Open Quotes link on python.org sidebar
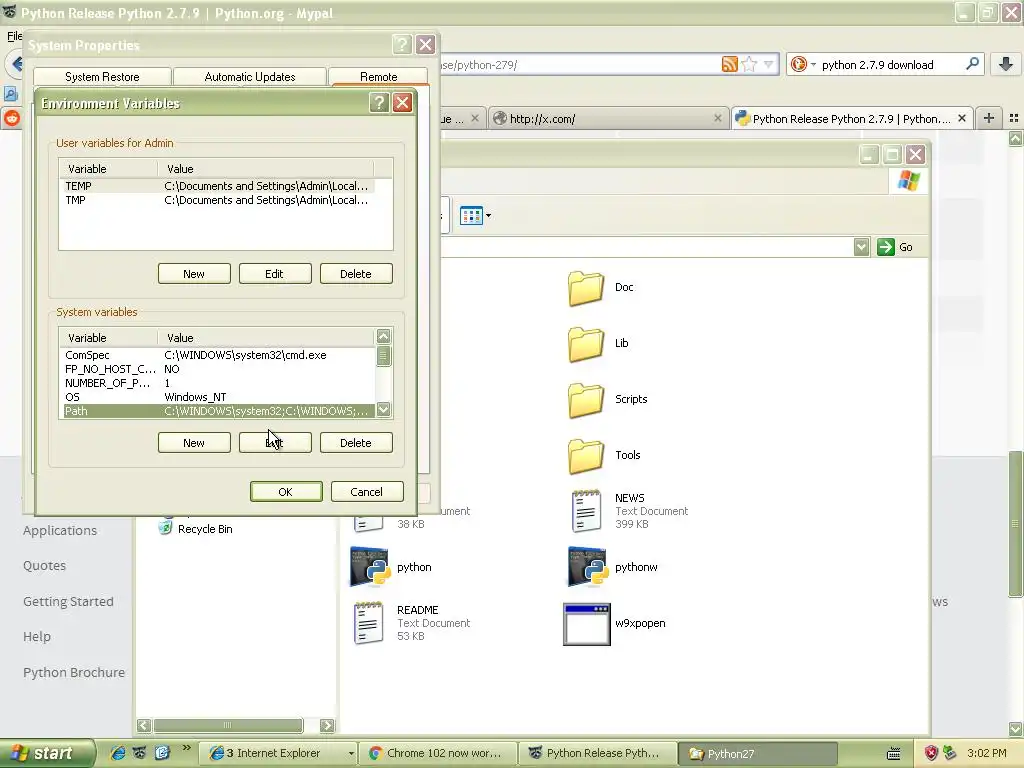Viewport: 1024px width, 768px height. click(x=44, y=566)
